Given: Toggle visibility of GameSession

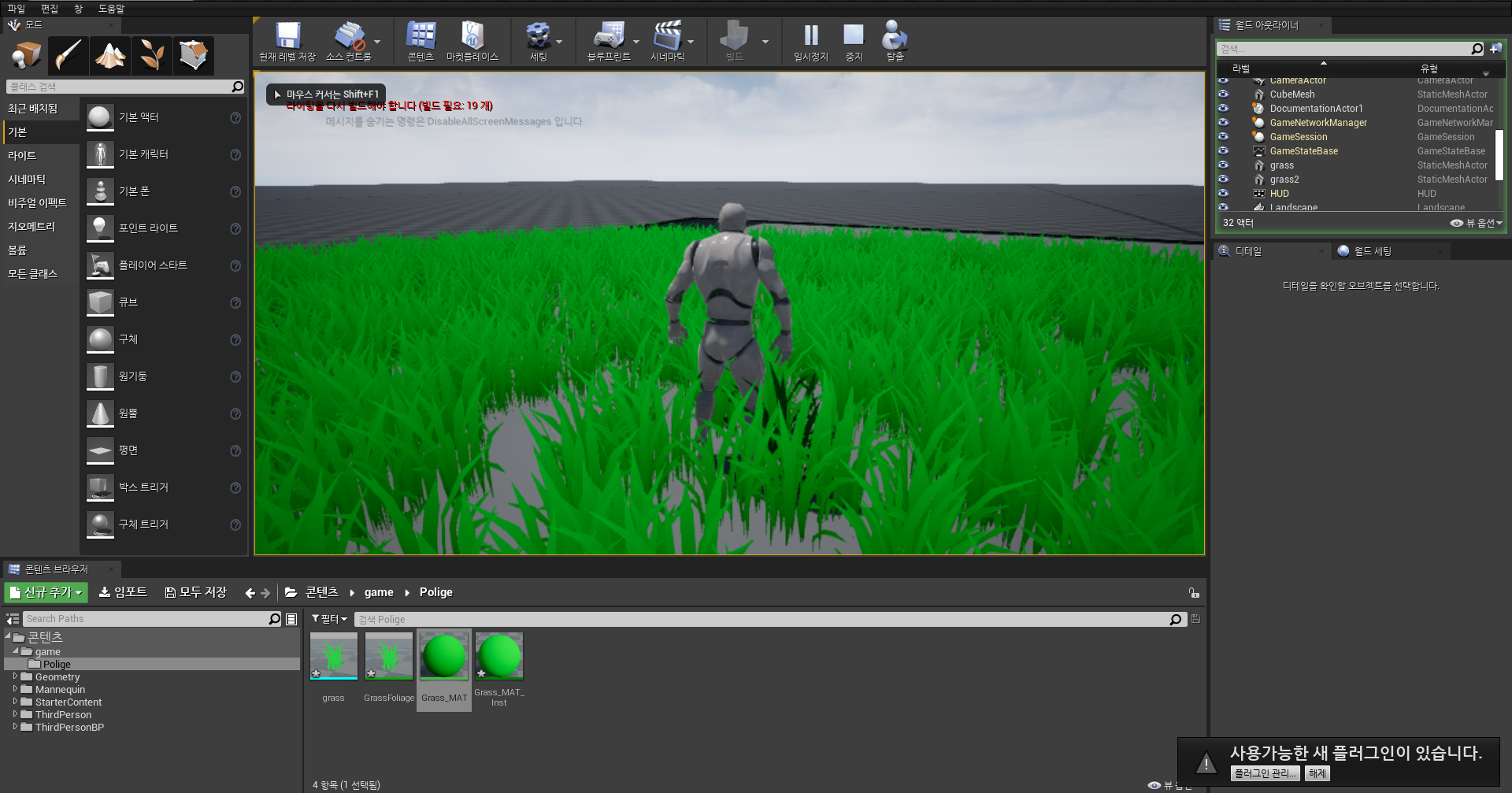Looking at the screenshot, I should coord(1223,136).
